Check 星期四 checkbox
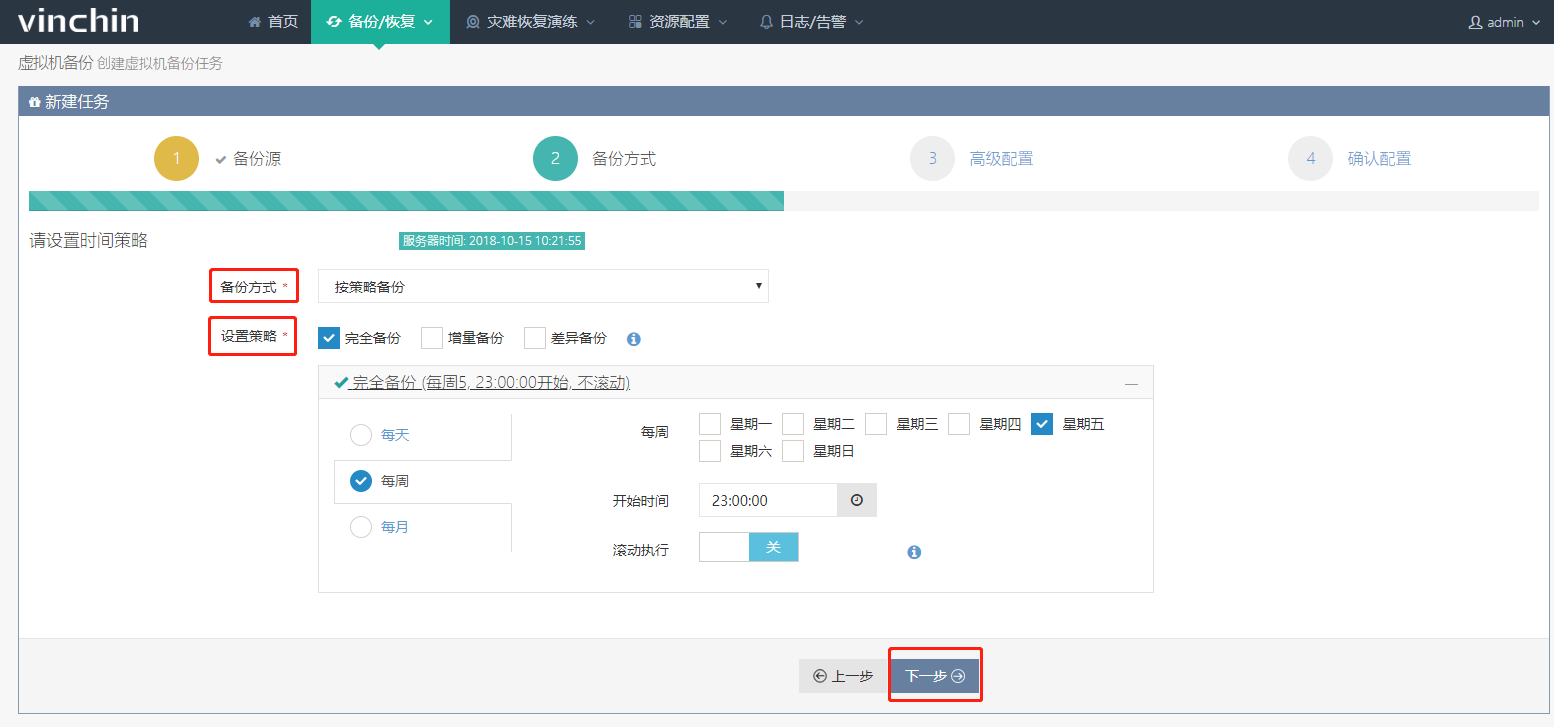The image size is (1554, 727). click(x=959, y=424)
